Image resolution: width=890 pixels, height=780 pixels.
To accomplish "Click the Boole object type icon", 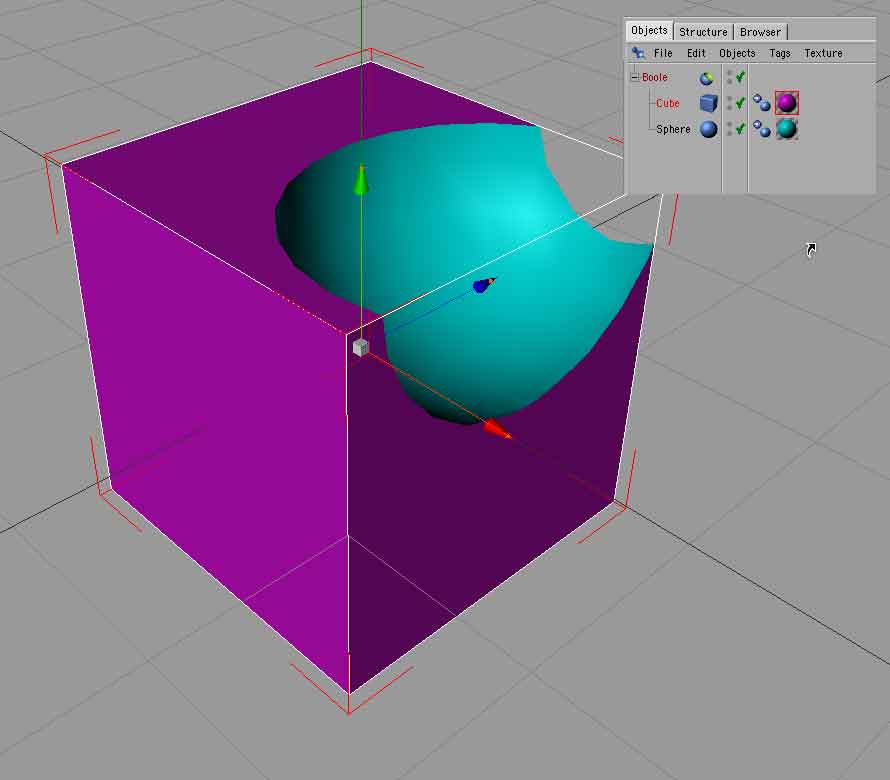I will pos(707,78).
